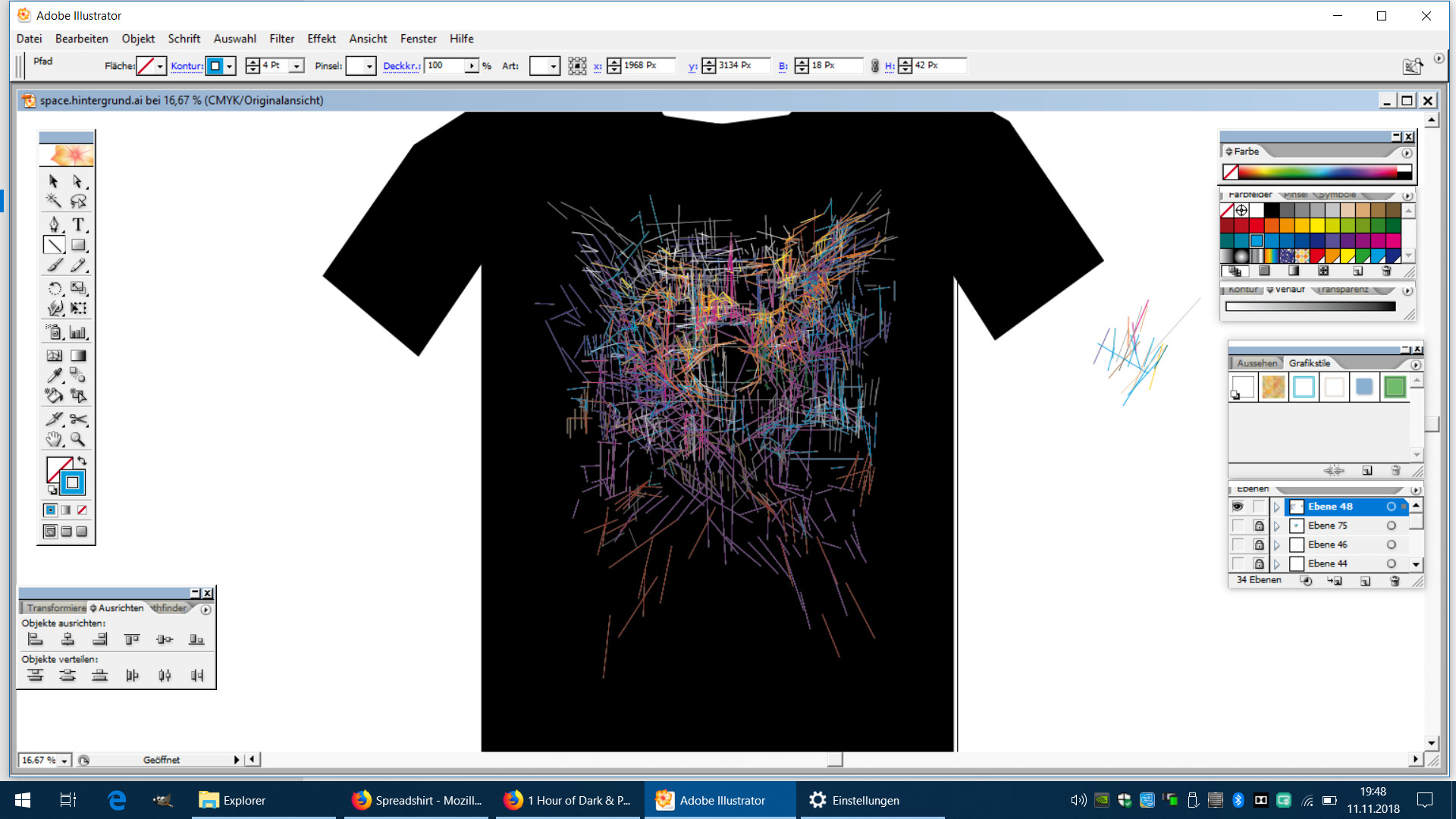
Task: Open Spreadshirt Firefox taskbar button
Action: [417, 800]
